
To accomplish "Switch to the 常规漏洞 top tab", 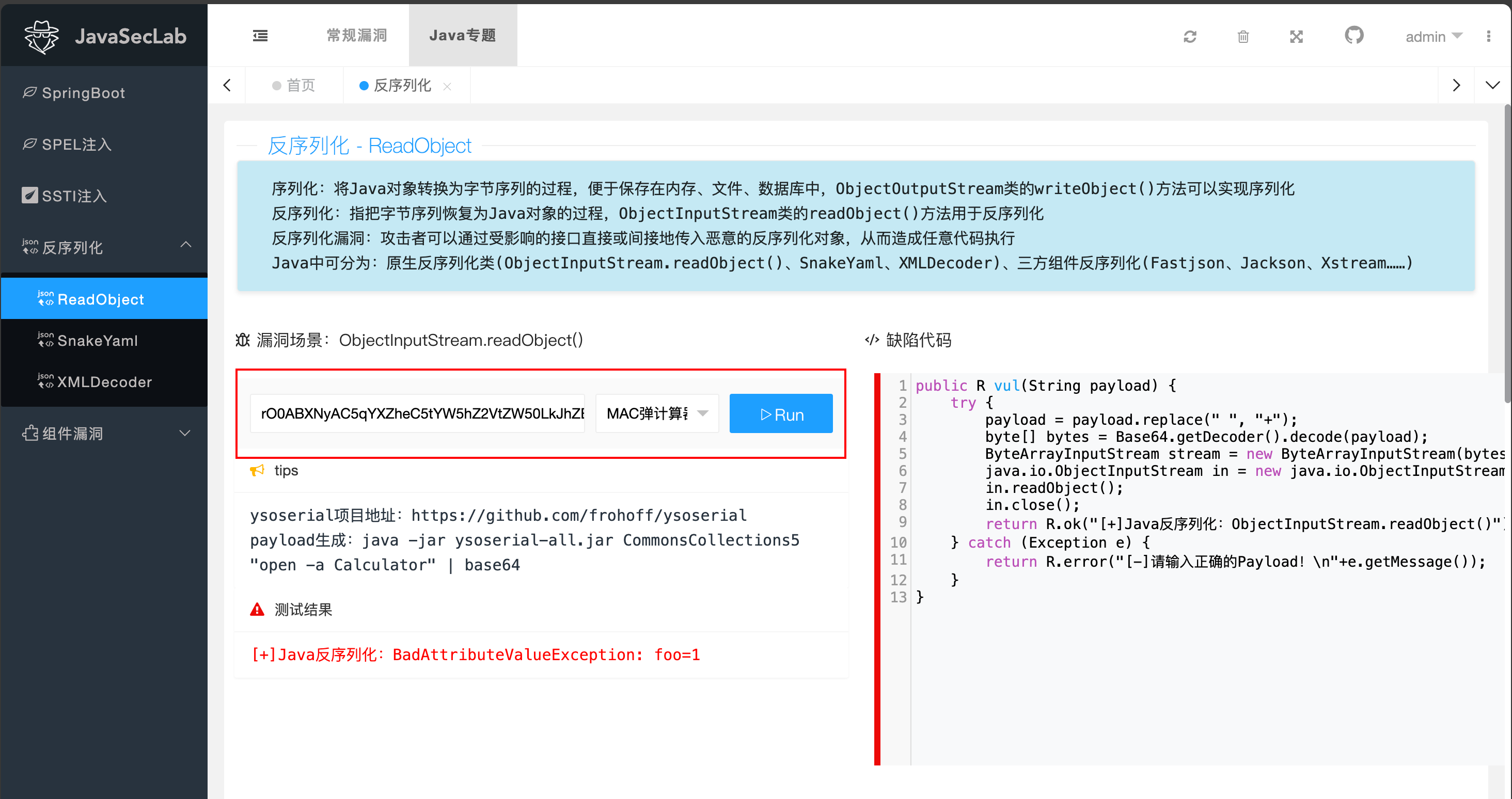I will (x=356, y=36).
